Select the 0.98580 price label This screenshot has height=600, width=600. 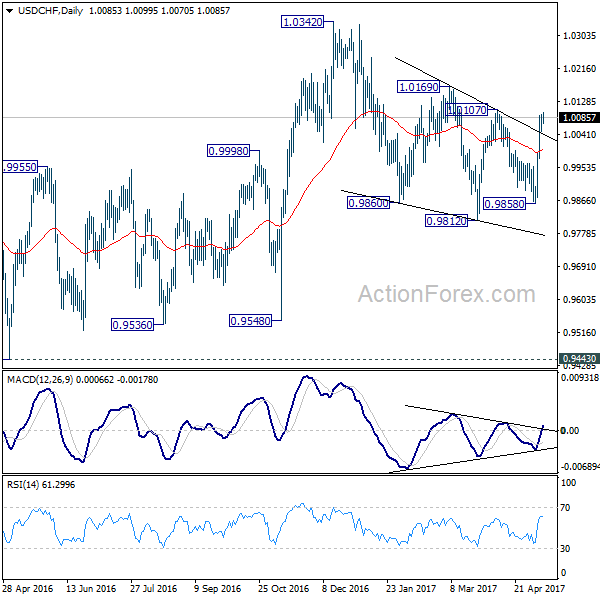[504, 204]
